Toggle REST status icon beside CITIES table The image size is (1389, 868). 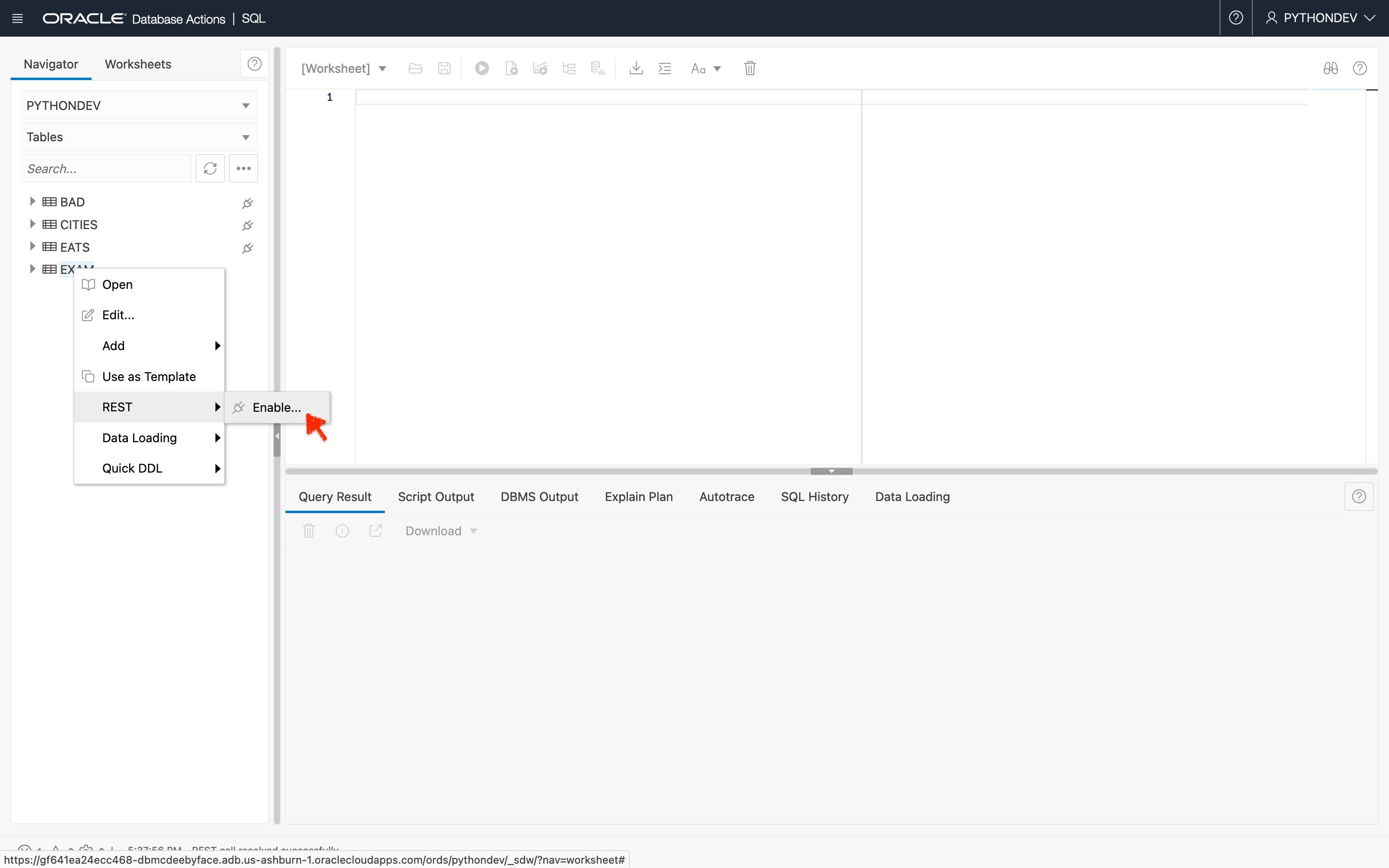247,225
